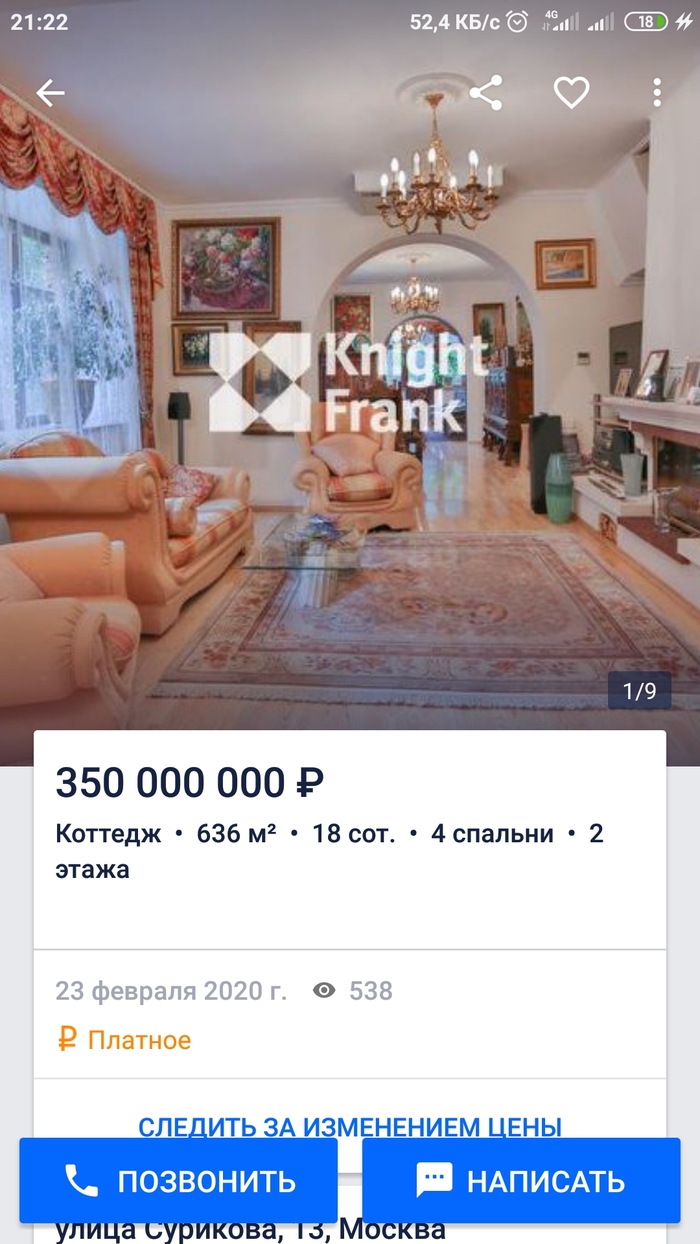Call the seller with ПОЗВОНИТЬ button
700x1244 pixels.
click(178, 1181)
